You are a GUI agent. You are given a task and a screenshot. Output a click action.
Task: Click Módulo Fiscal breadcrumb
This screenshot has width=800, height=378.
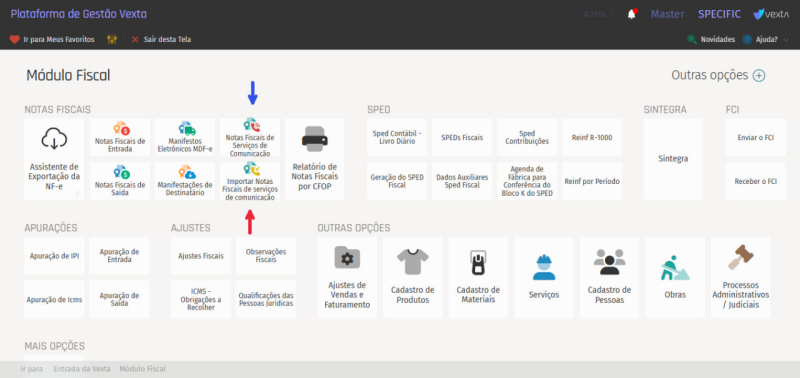coord(142,369)
